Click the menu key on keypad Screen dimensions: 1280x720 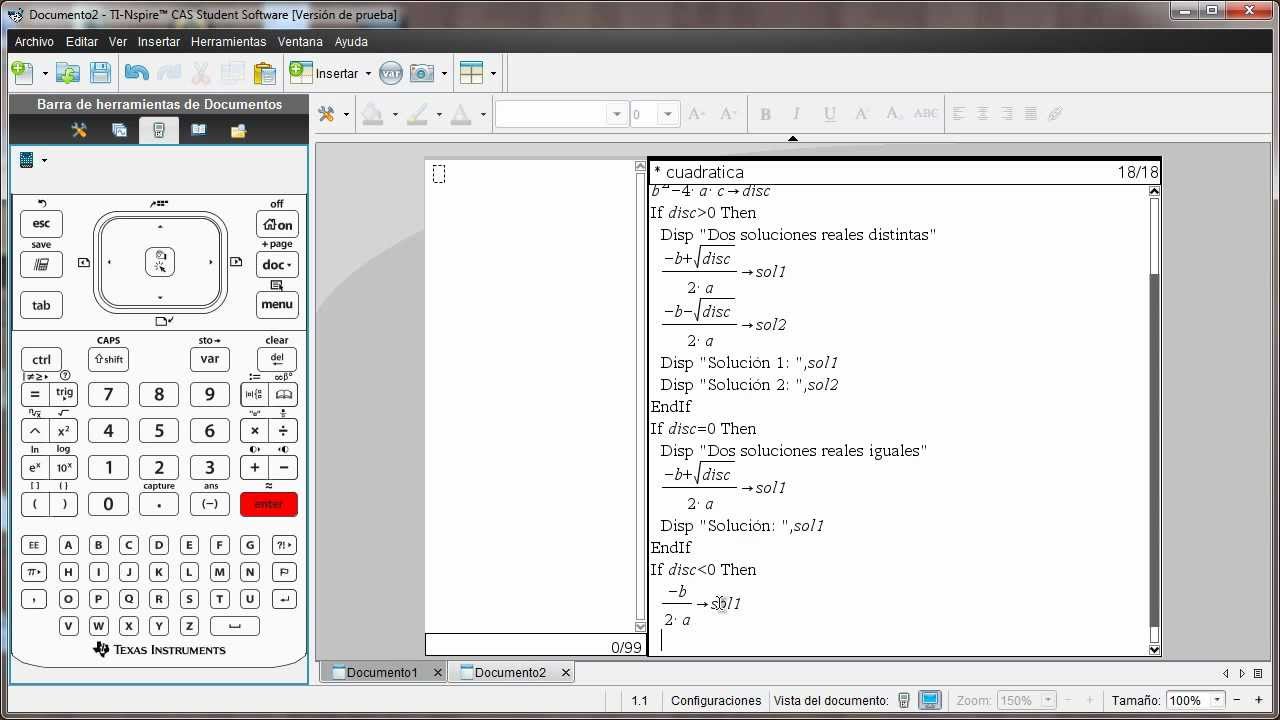point(277,305)
